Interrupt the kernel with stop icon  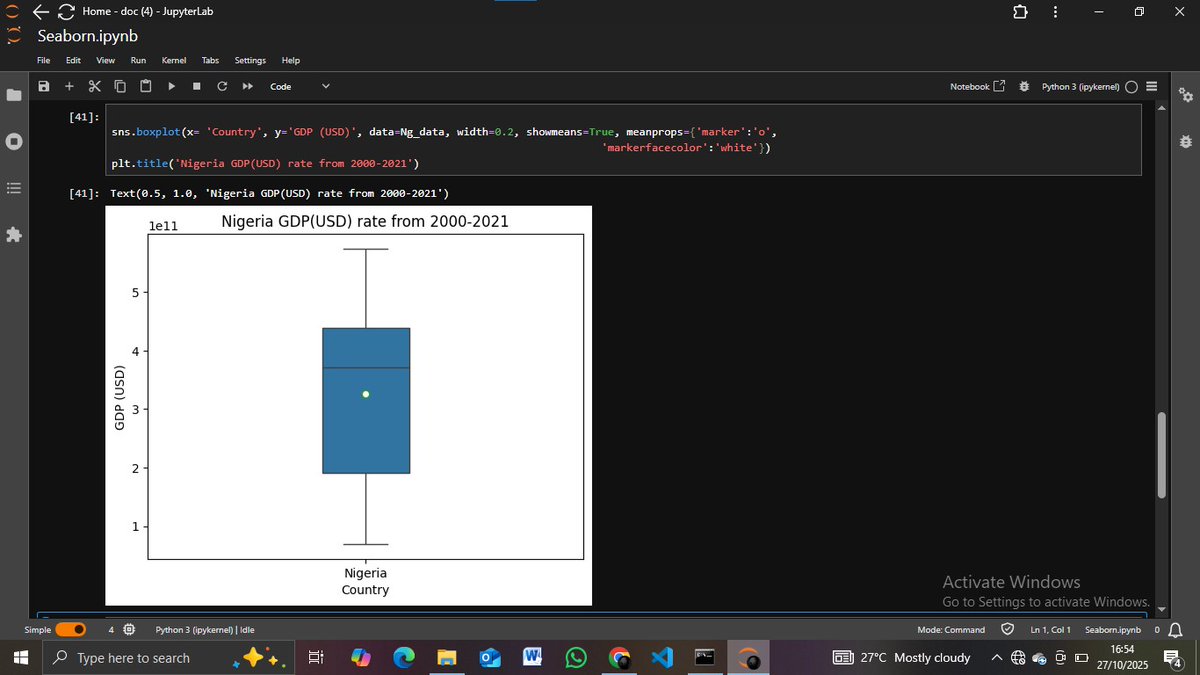coord(196,86)
